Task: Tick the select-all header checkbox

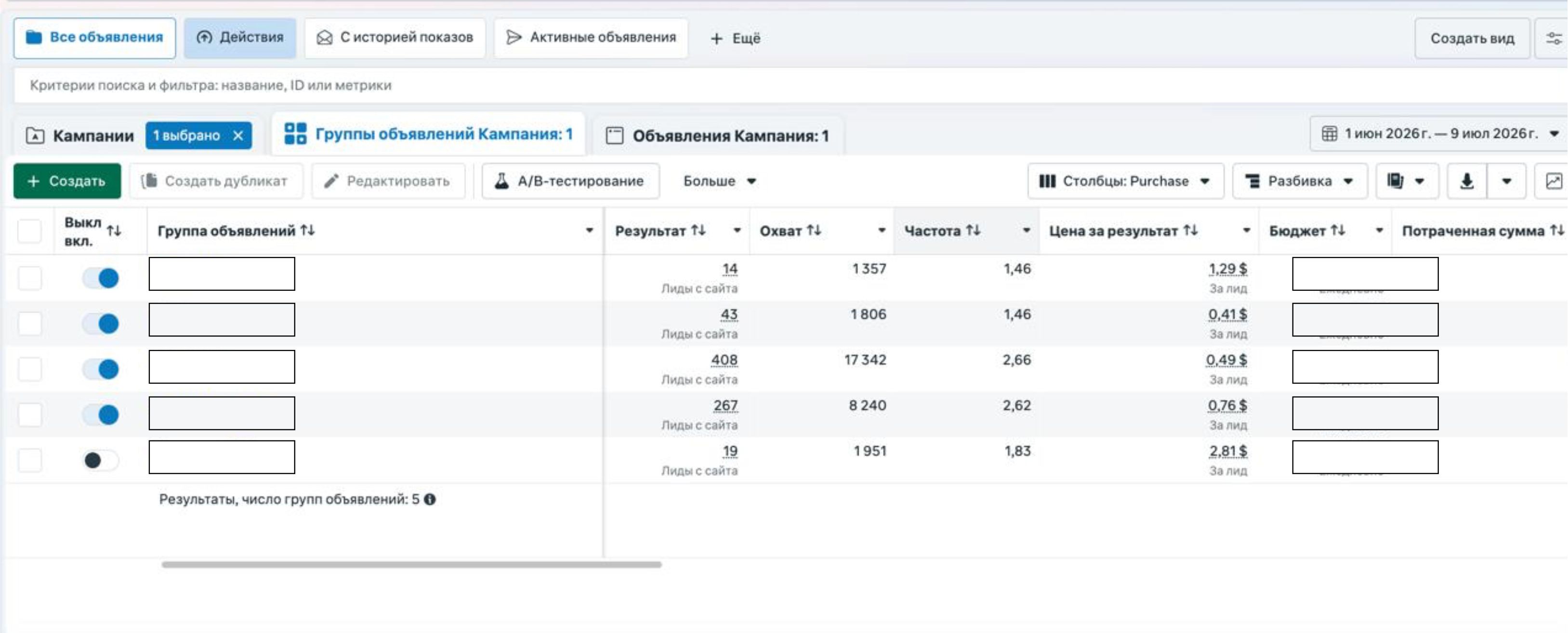Action: (x=29, y=231)
